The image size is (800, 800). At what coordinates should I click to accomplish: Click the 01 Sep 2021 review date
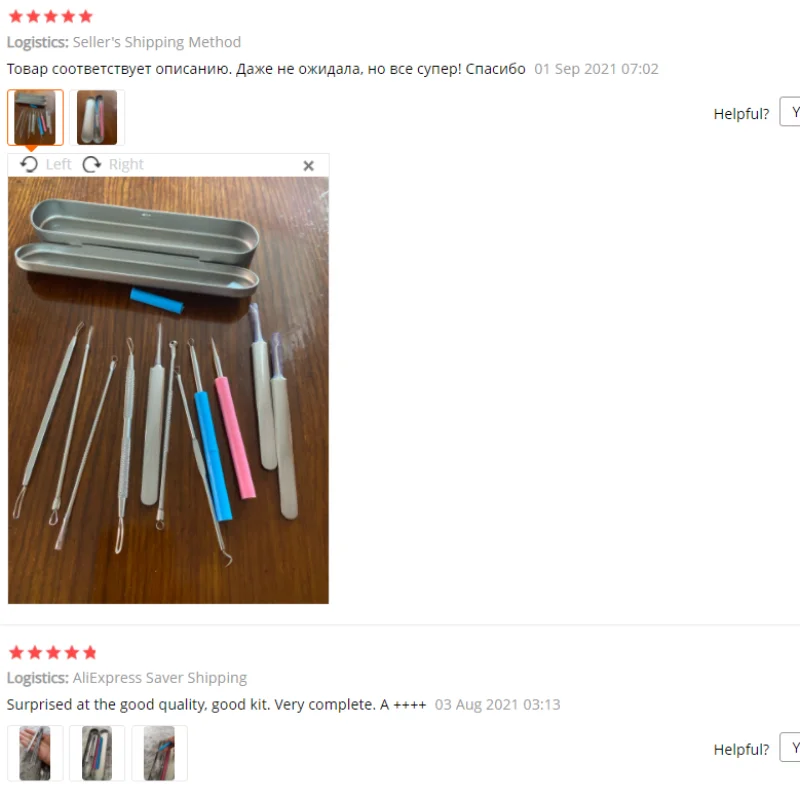pyautogui.click(x=596, y=69)
